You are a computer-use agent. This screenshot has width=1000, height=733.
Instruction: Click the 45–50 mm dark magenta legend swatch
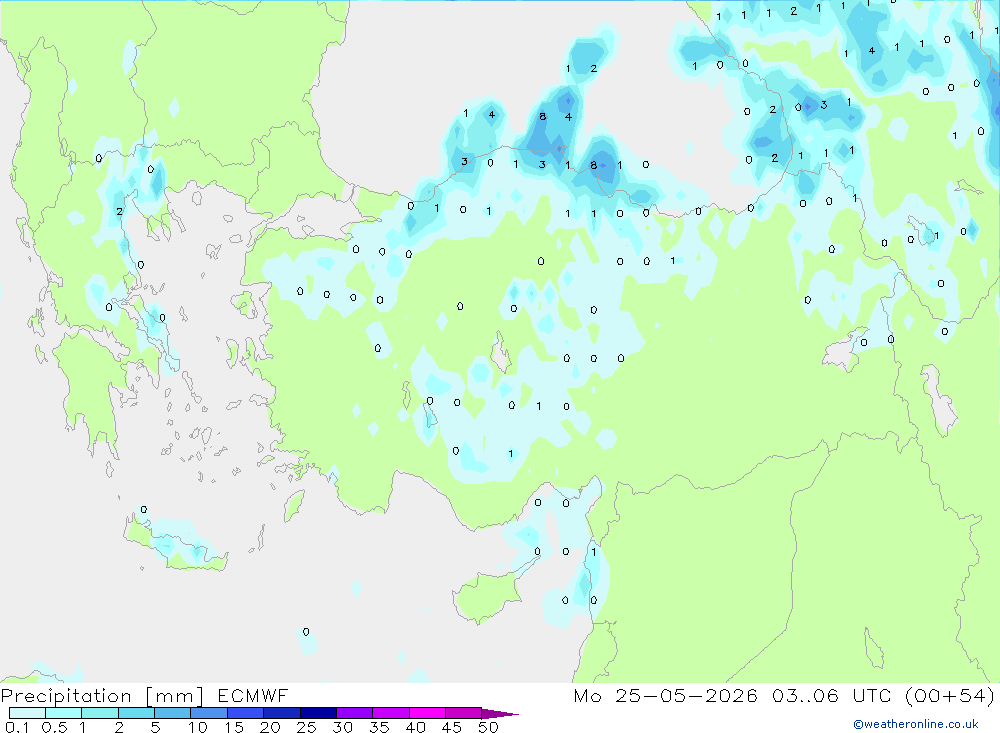point(464,713)
